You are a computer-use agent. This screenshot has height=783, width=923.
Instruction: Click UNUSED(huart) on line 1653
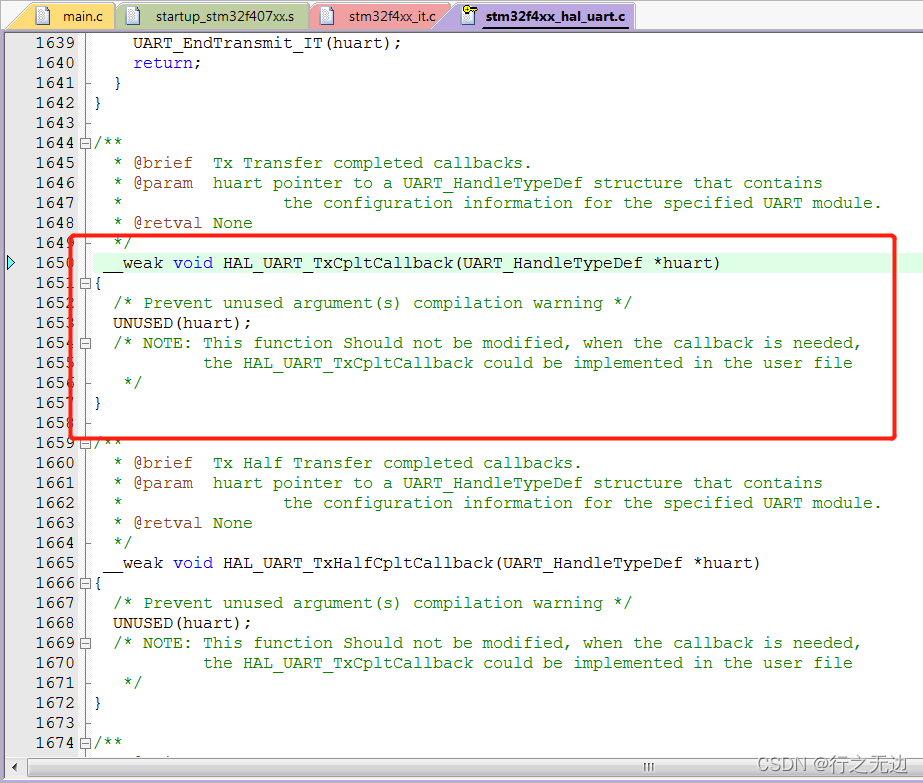tap(182, 323)
